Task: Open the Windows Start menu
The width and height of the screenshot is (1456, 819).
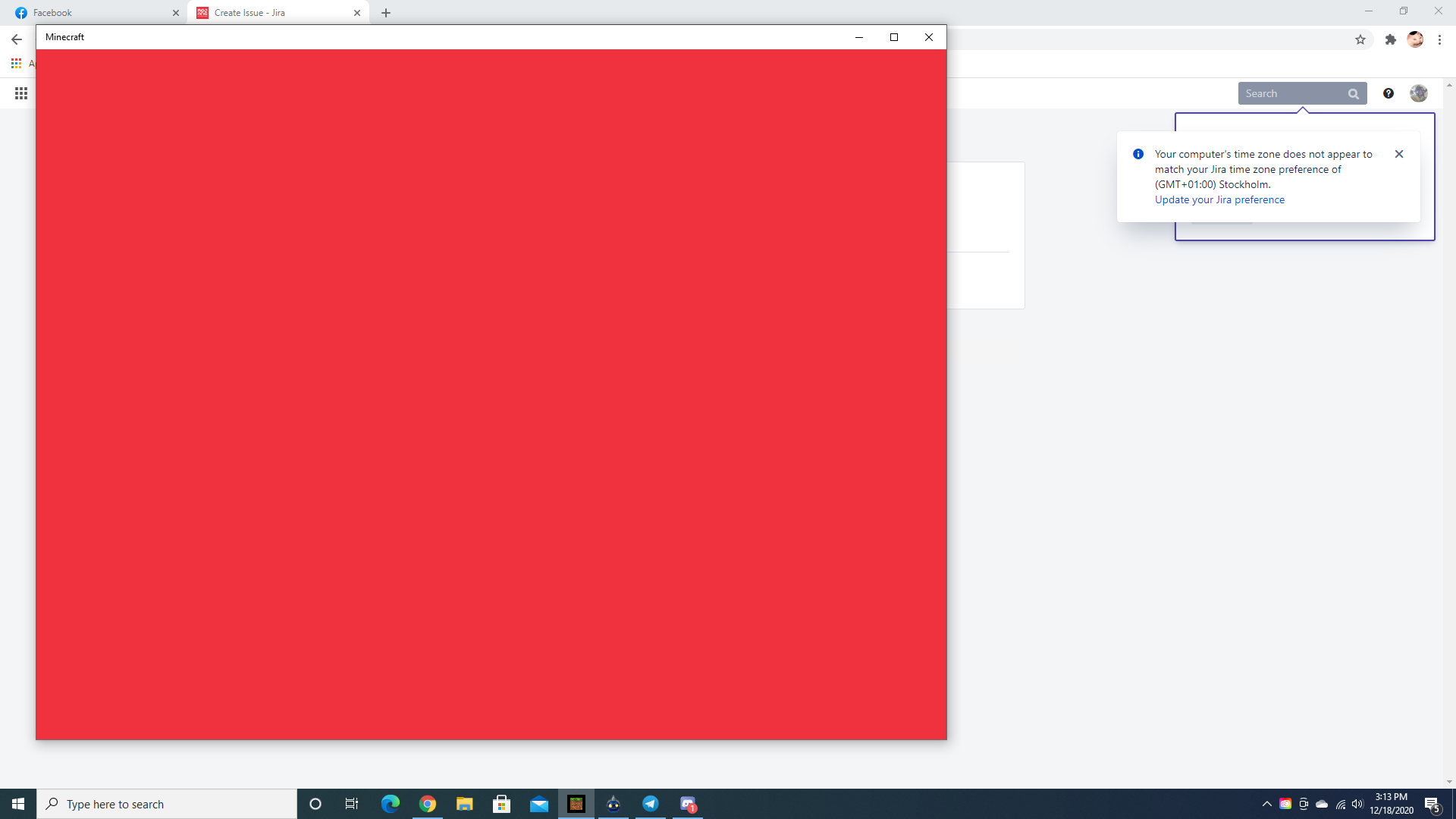Action: coord(18,804)
